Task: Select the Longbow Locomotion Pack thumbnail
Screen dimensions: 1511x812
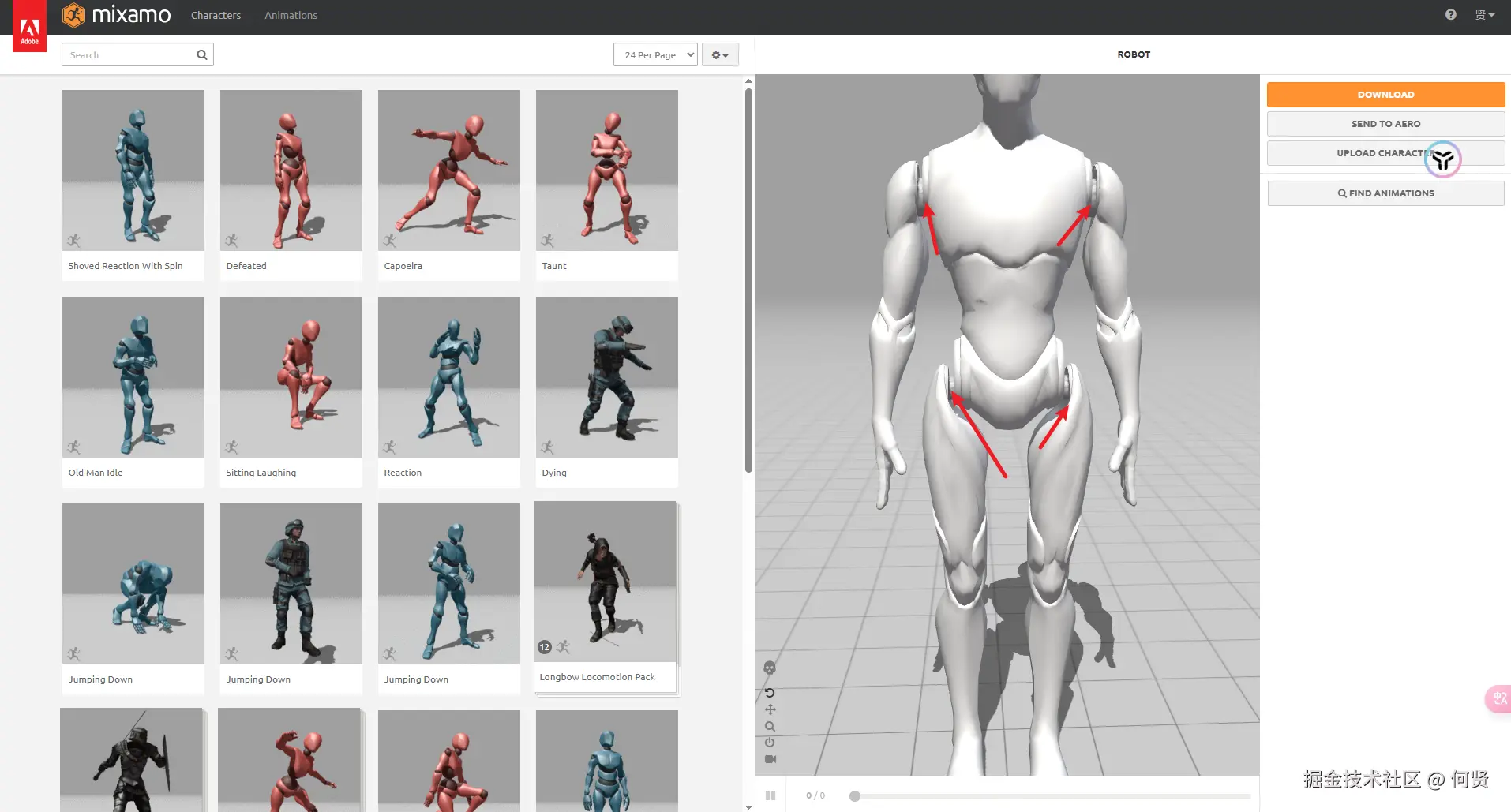Action: tap(606, 582)
